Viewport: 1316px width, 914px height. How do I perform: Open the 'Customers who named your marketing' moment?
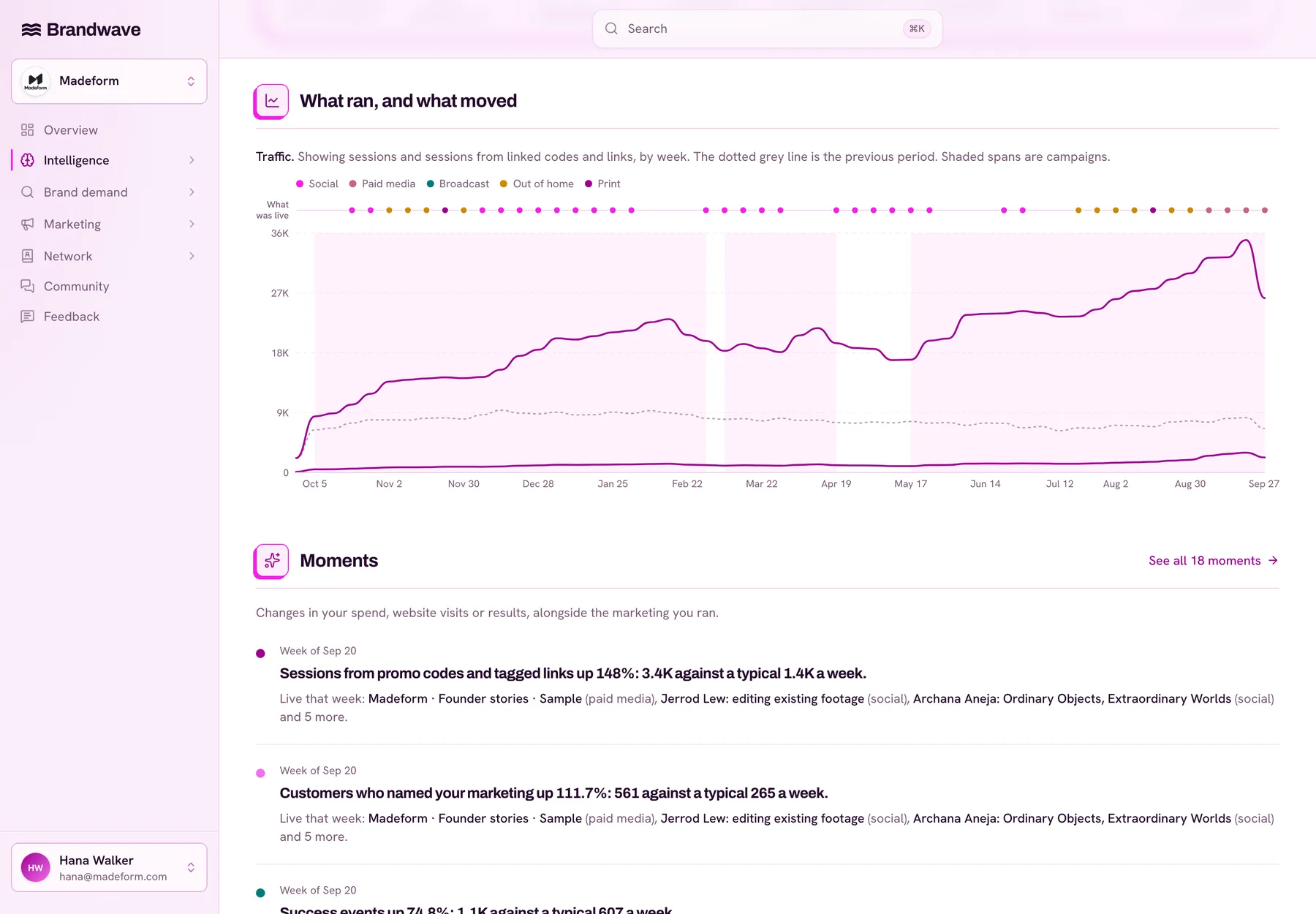click(x=553, y=793)
